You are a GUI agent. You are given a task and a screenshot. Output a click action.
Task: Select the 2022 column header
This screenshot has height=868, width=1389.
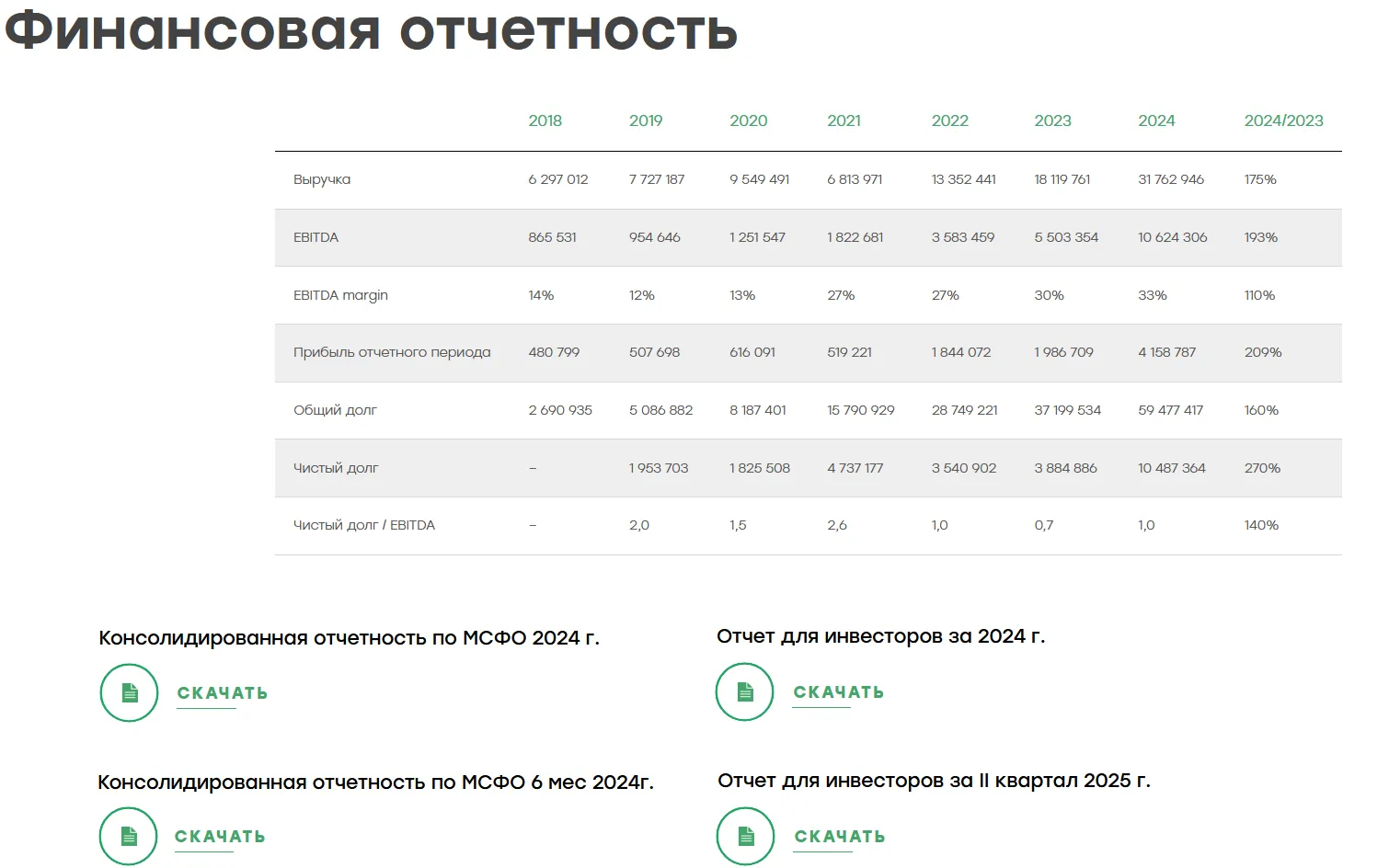pos(950,120)
